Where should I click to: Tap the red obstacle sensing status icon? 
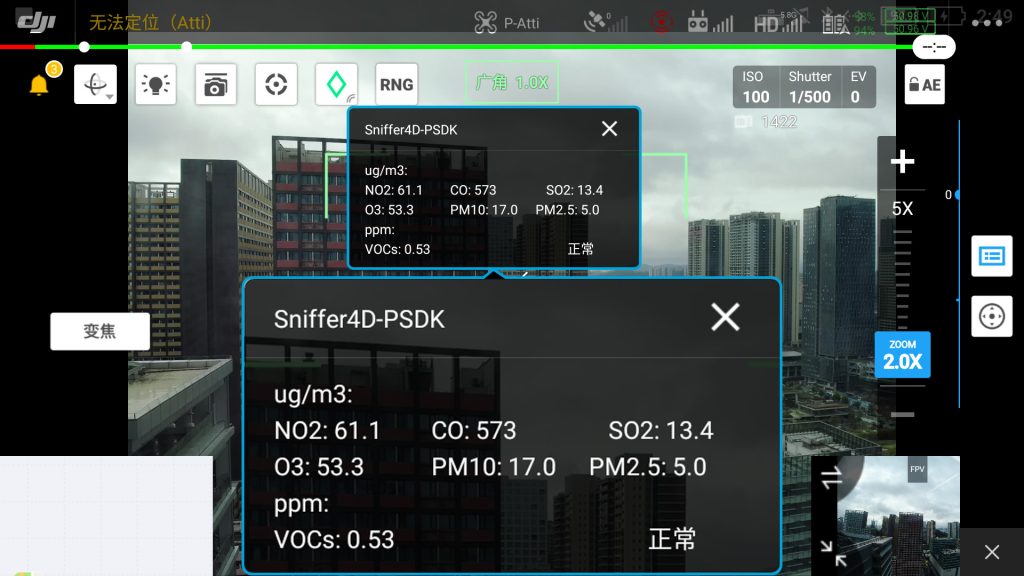662,22
